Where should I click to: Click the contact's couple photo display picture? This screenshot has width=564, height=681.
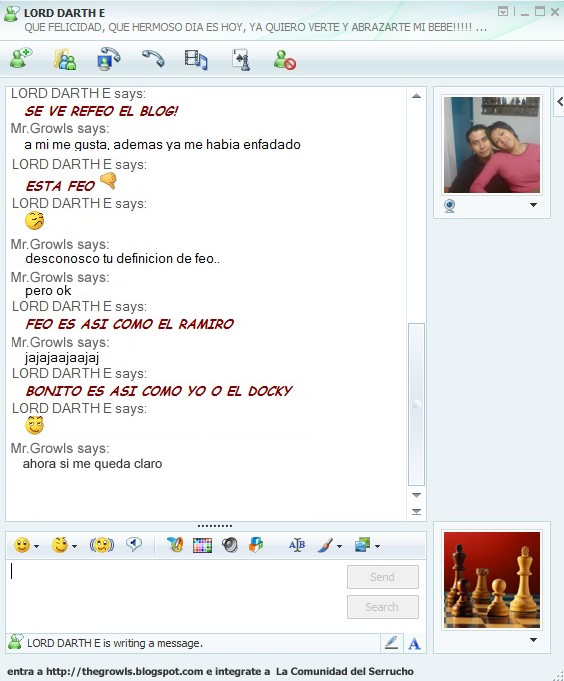click(x=492, y=145)
